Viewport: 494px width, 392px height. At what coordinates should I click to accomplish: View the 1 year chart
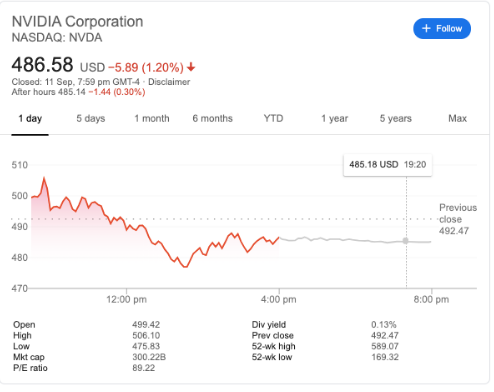click(x=335, y=119)
